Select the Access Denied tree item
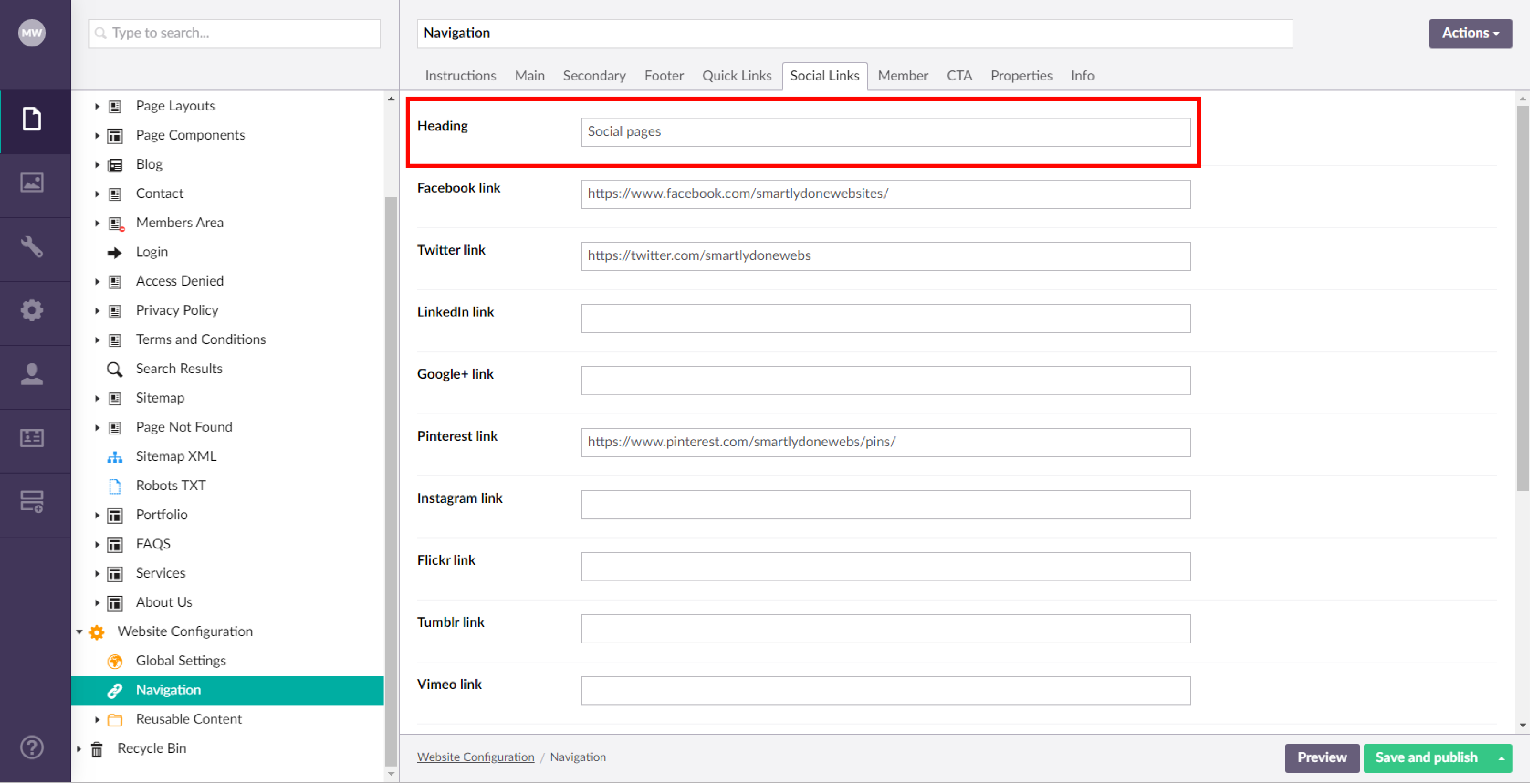Screen dimensions: 1530x784 pos(179,281)
